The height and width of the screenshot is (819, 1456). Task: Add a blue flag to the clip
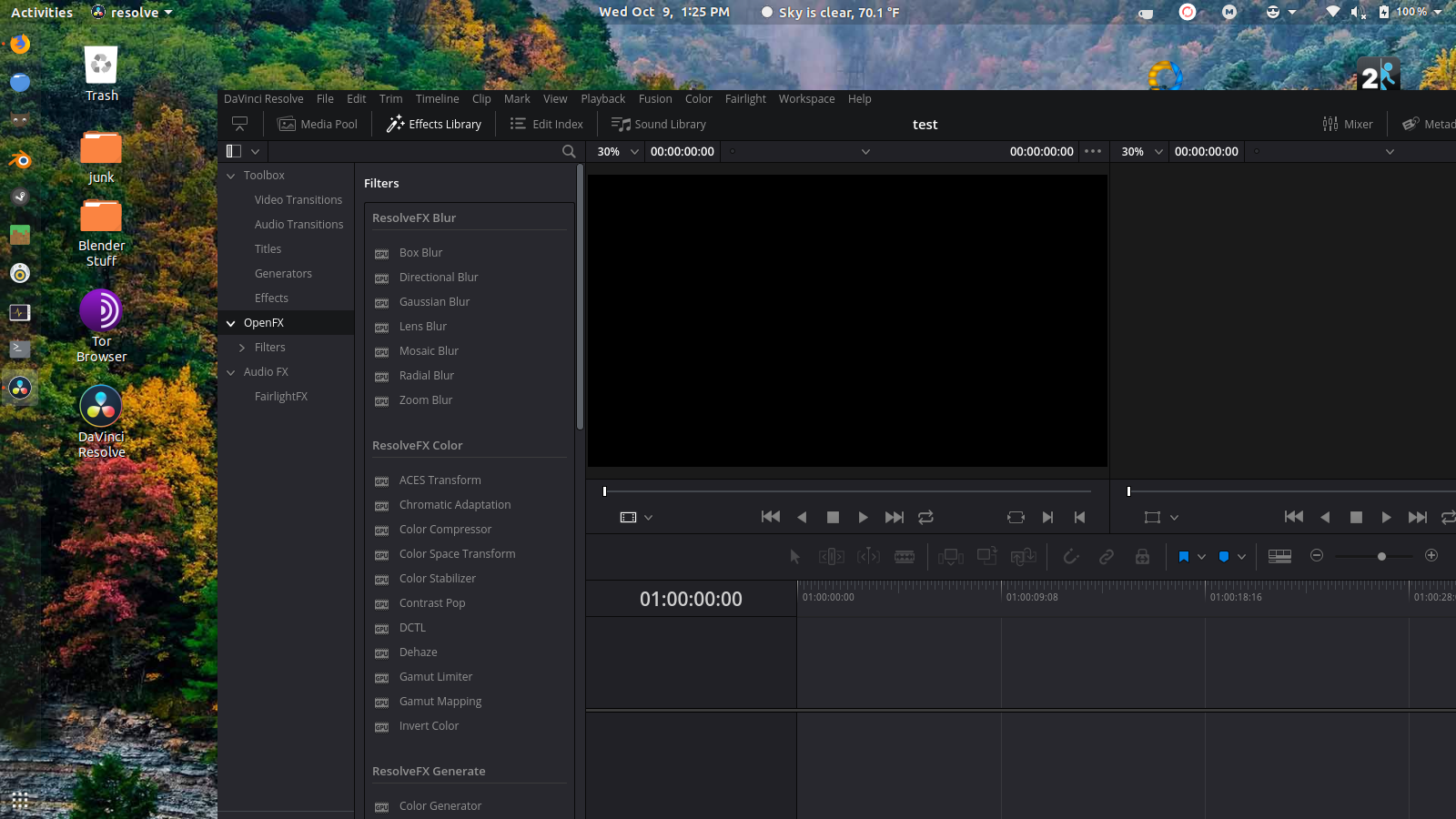point(1183,556)
